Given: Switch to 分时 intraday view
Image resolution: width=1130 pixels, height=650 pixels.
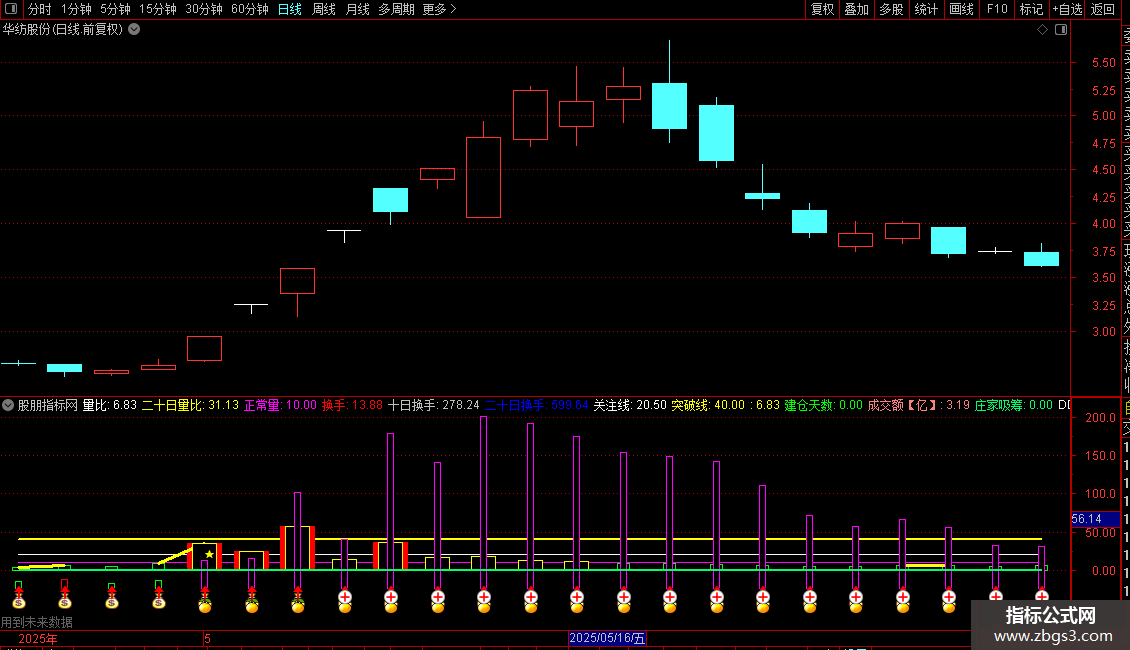Looking at the screenshot, I should tap(40, 9).
